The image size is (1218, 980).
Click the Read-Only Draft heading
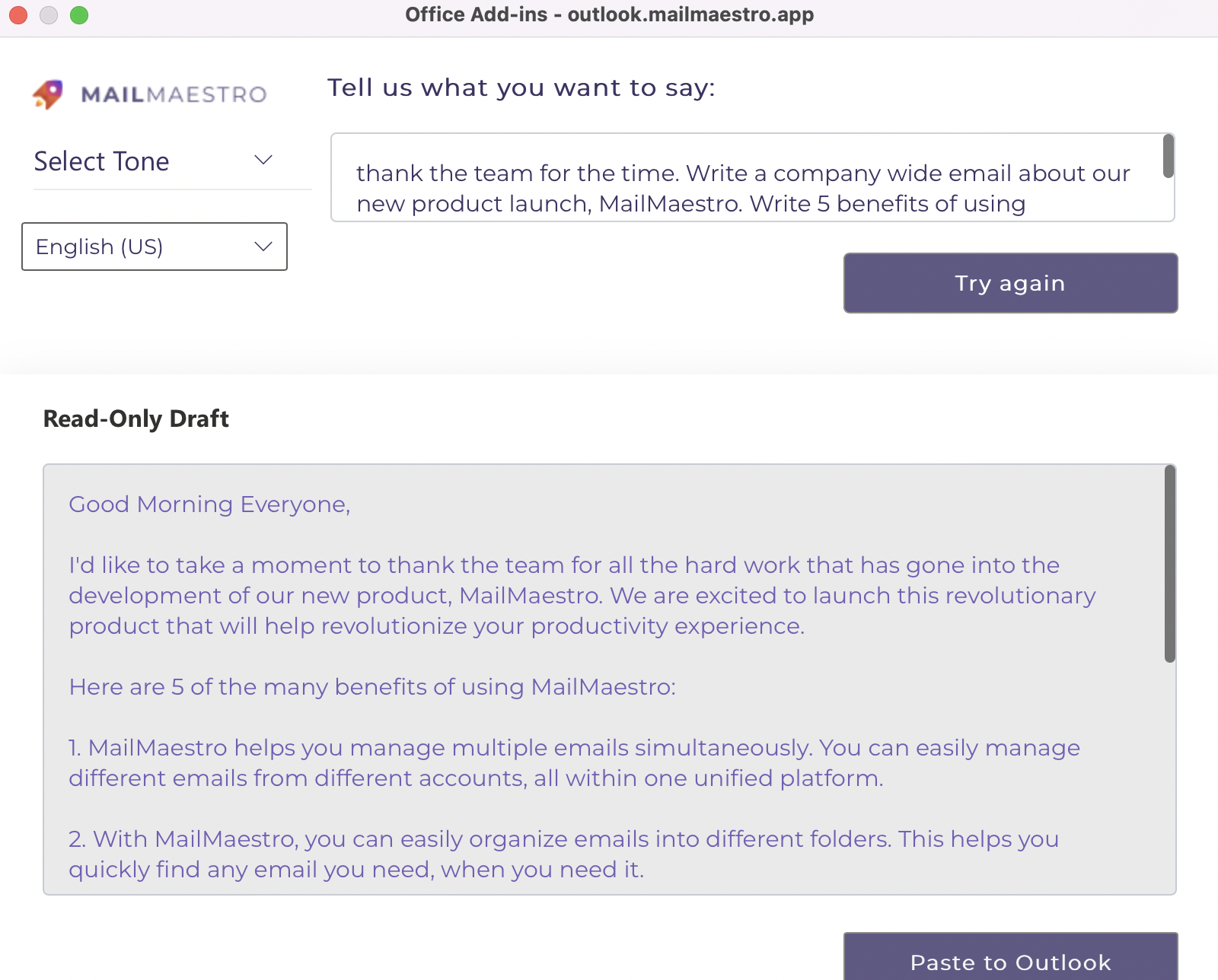pyautogui.click(x=135, y=418)
